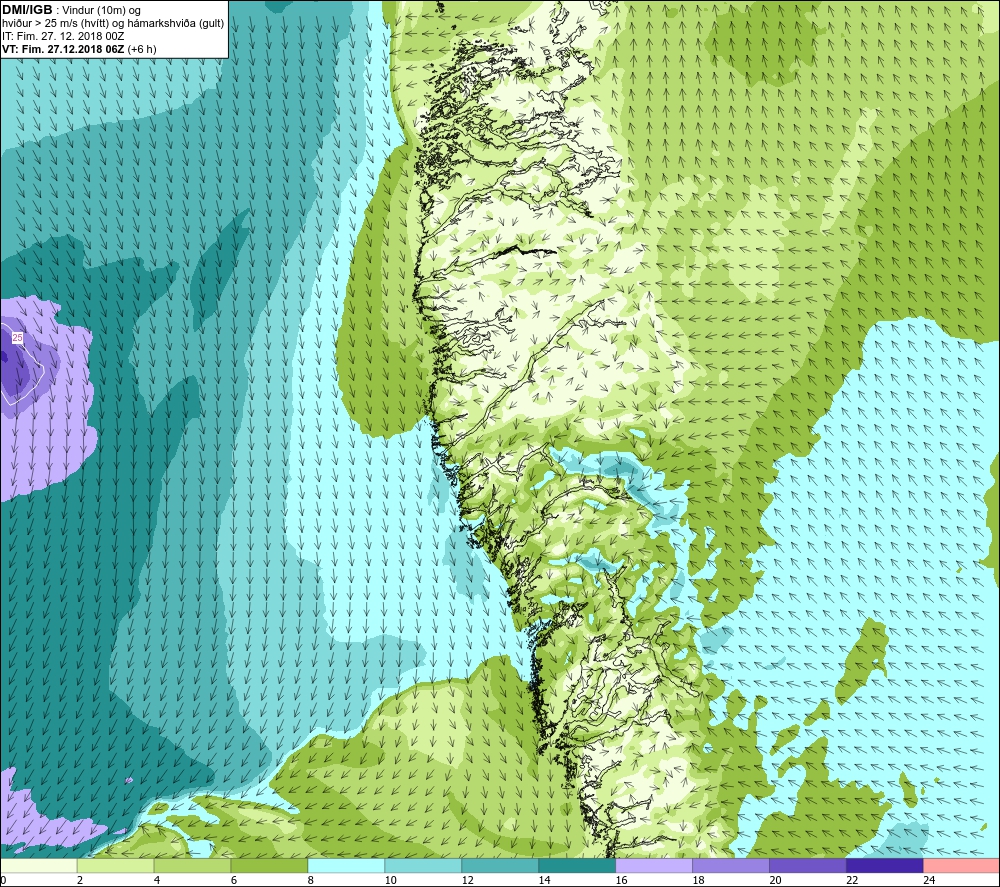The height and width of the screenshot is (887, 1000).
Task: Click the 14–16 m/s dark teal legend swatch
Action: point(577,865)
